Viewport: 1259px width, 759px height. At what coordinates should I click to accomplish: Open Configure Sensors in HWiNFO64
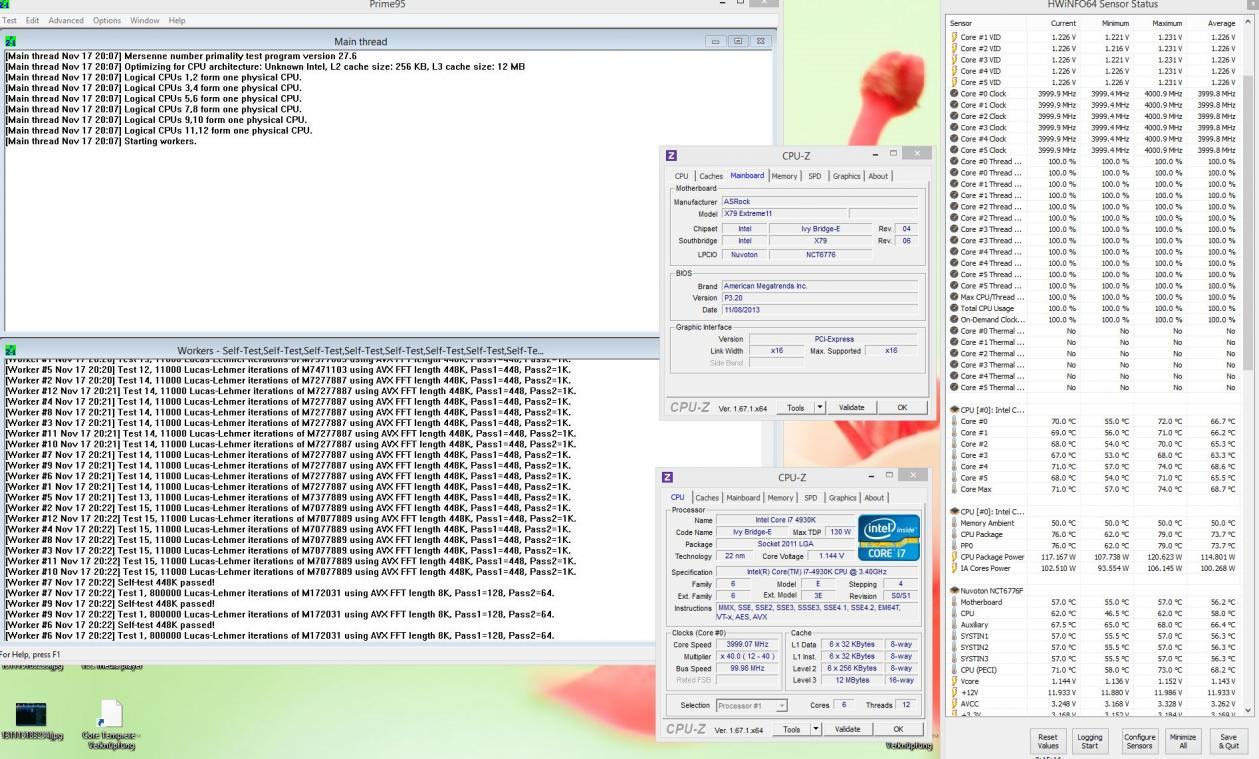1139,740
